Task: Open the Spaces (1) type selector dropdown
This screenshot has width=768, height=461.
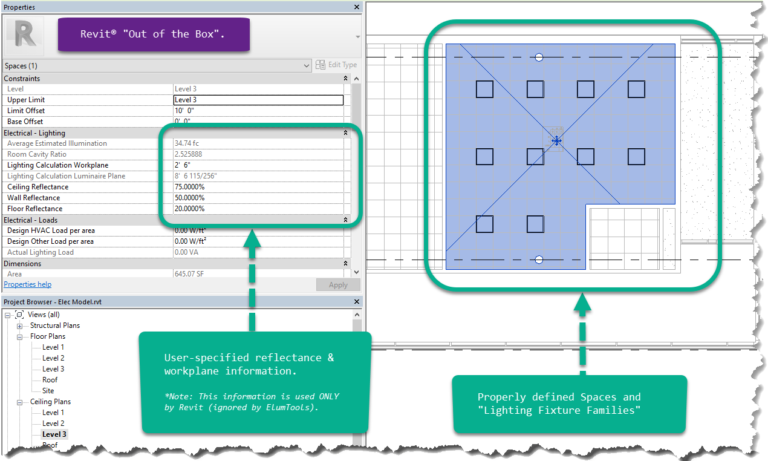Action: [157, 66]
